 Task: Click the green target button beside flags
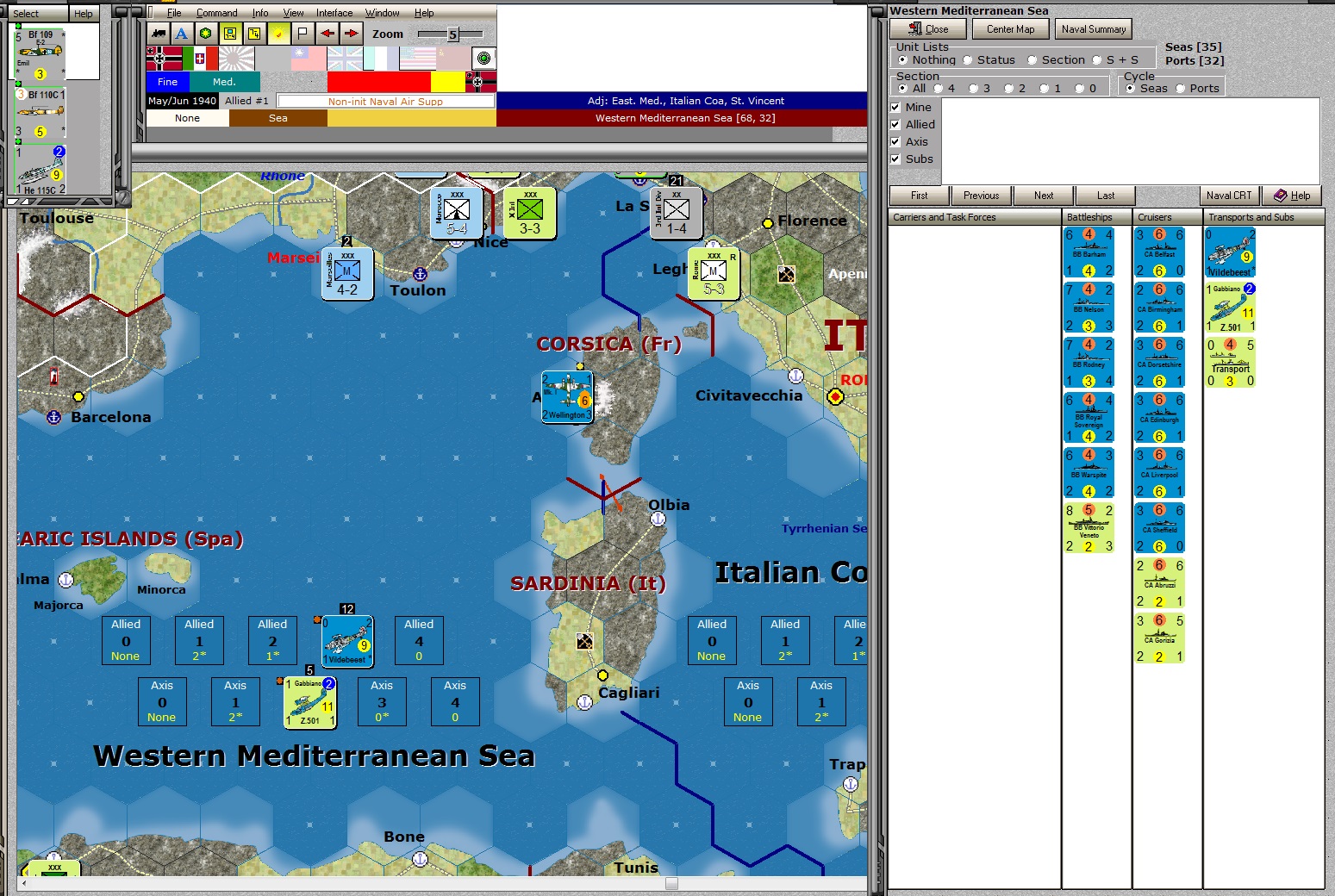click(484, 59)
